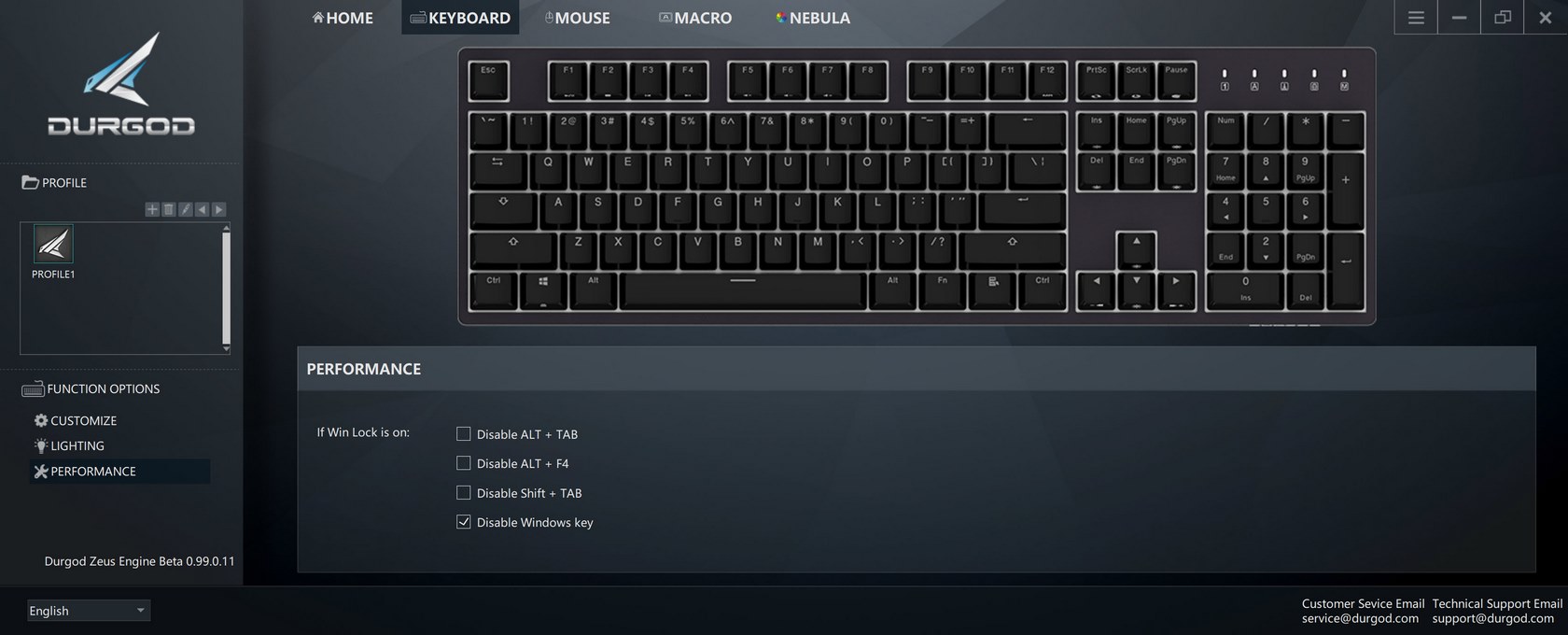Enable Disable ALT + TAB checkbox
This screenshot has width=1568, height=635.
pyautogui.click(x=463, y=433)
